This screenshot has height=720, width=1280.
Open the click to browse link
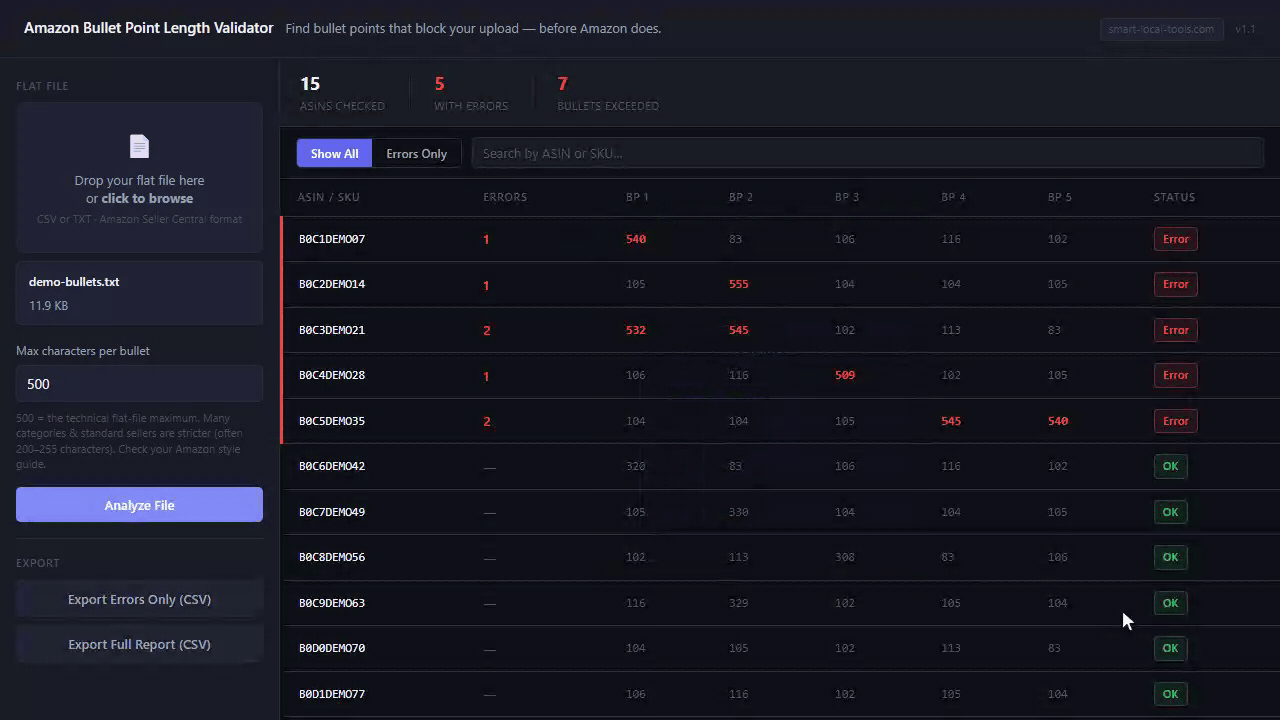click(x=147, y=198)
